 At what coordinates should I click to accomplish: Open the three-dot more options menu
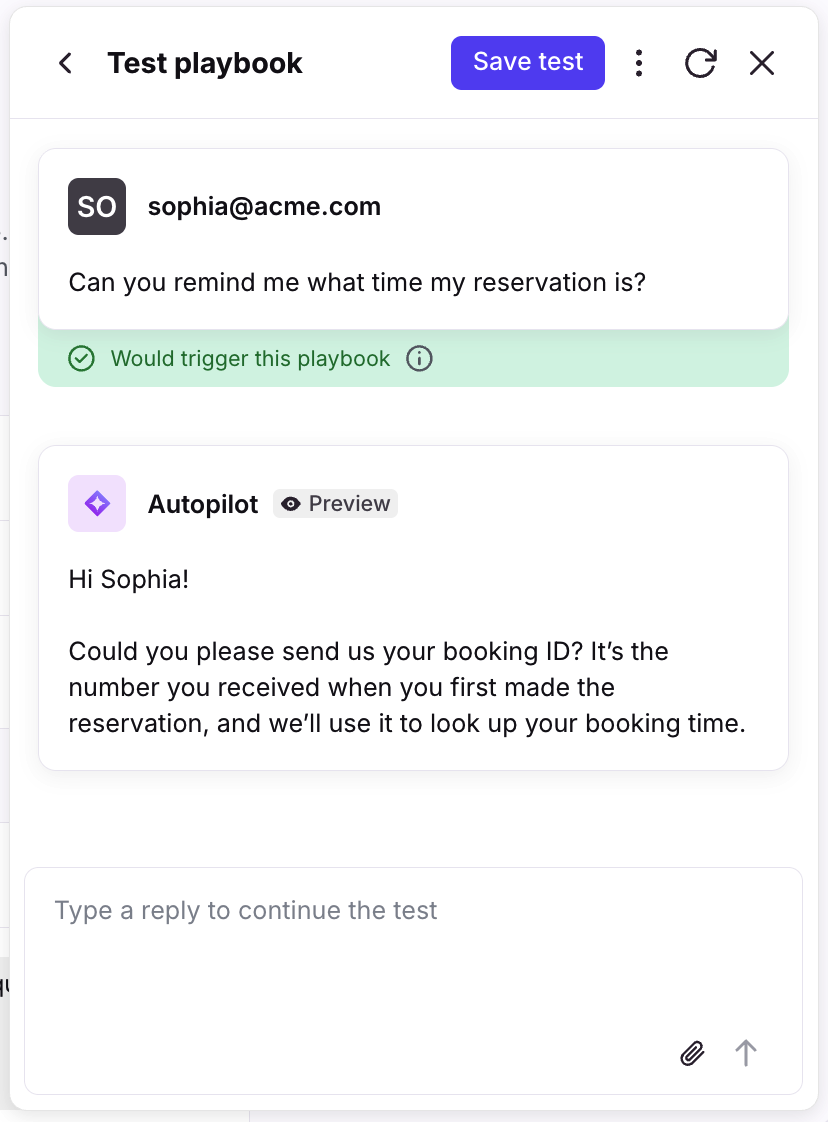click(639, 64)
